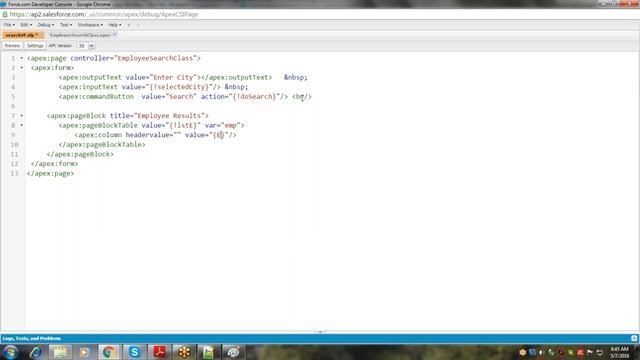Open the orange flower app in taskbar

184,352
